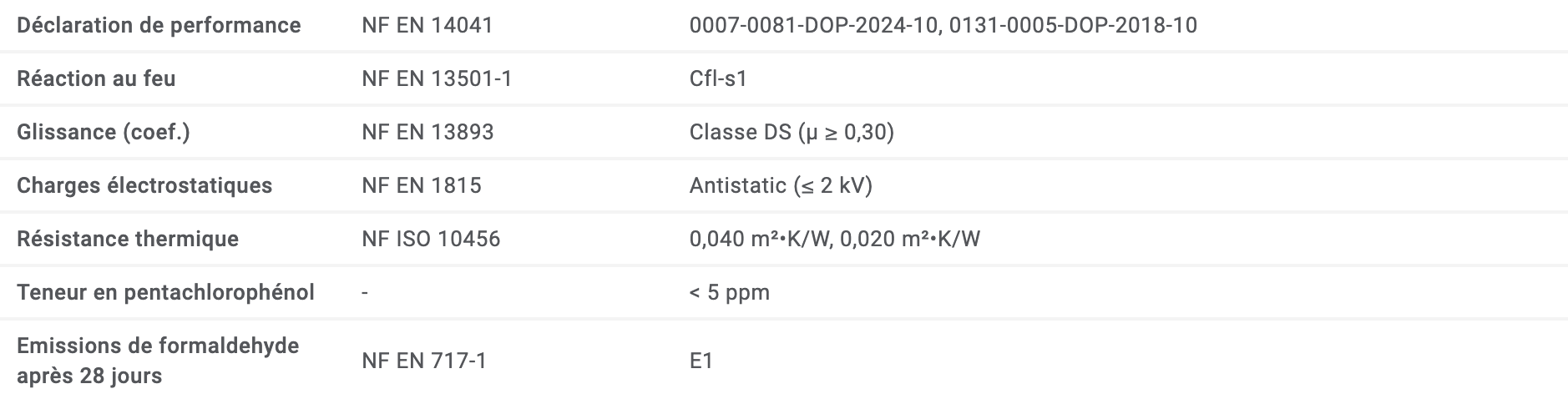Select the NF EN 1815 standard text
1568x399 pixels.
[422, 185]
